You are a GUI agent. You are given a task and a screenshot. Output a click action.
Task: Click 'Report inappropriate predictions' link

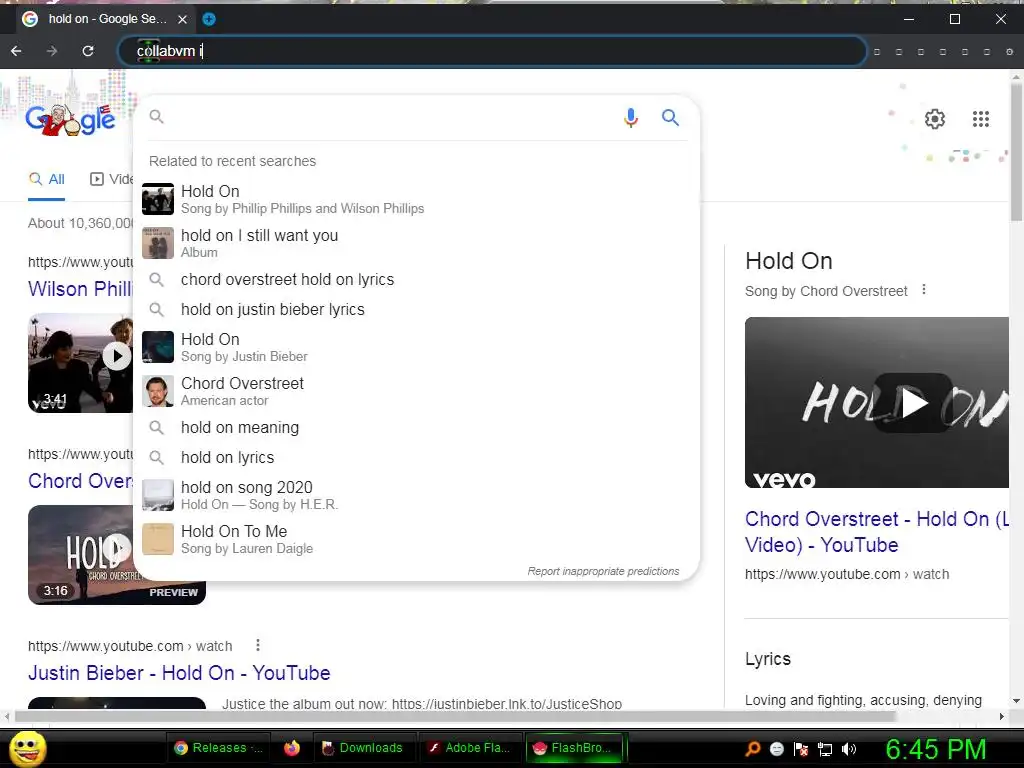(603, 571)
